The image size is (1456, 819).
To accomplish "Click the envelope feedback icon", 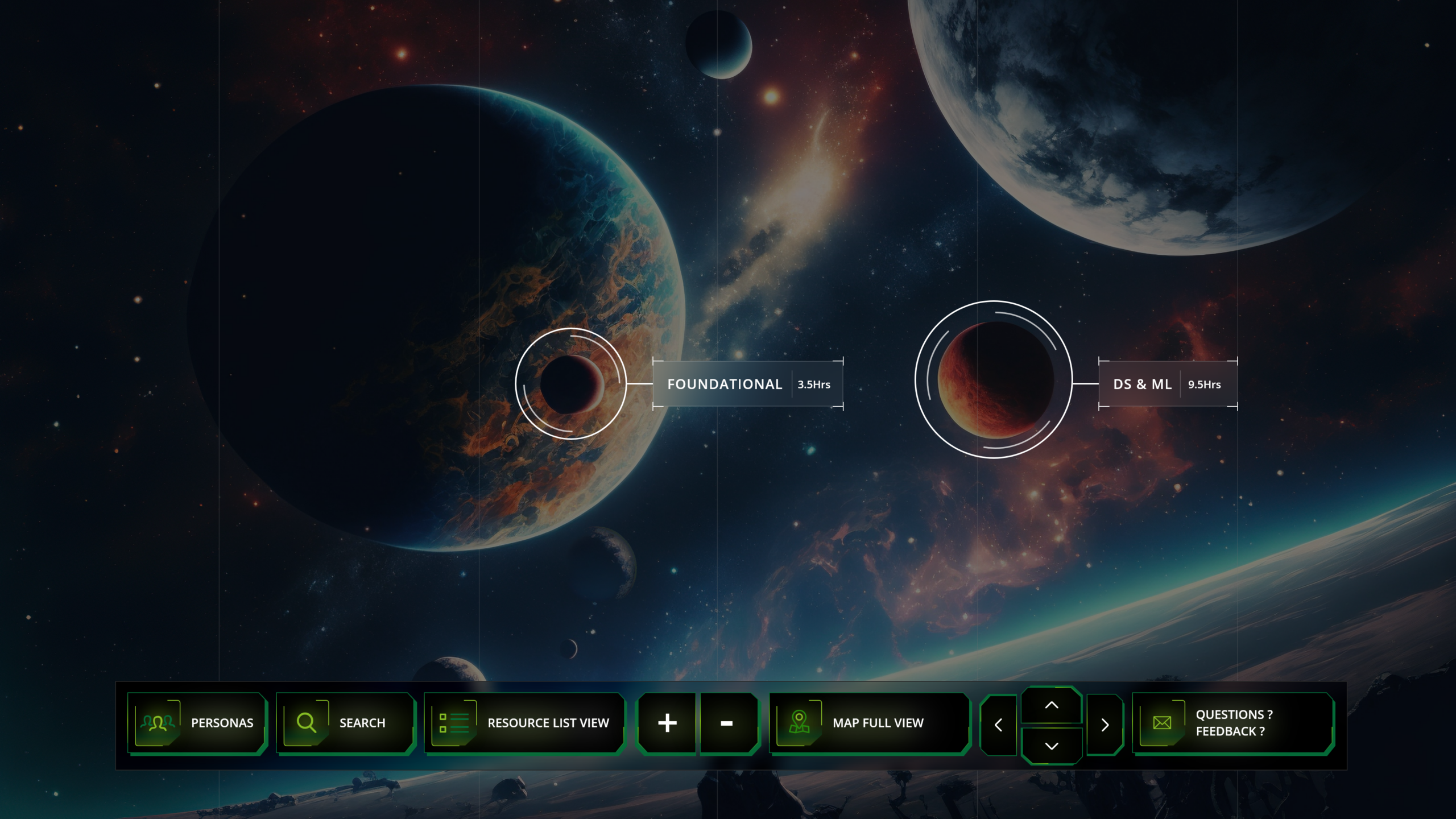I will (1162, 723).
